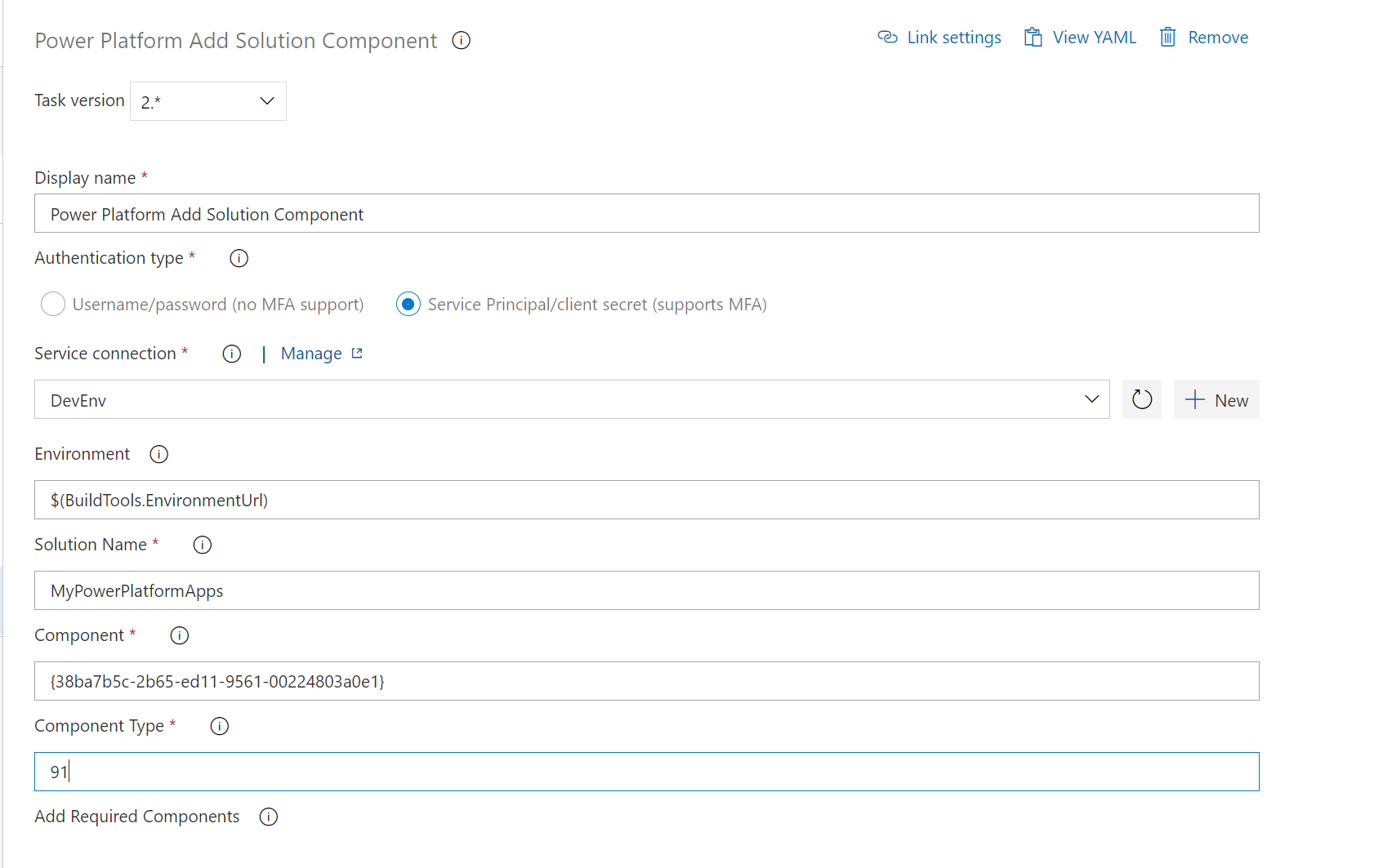1392x868 pixels.
Task: Select Username/password authentication
Action: 52,304
